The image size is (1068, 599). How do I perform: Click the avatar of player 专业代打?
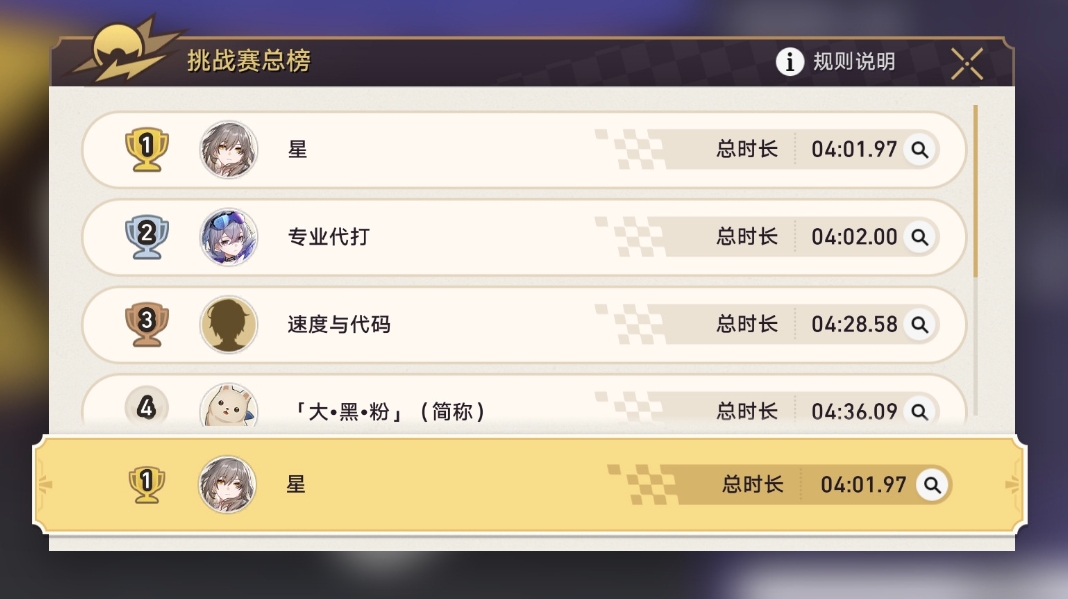pyautogui.click(x=229, y=237)
